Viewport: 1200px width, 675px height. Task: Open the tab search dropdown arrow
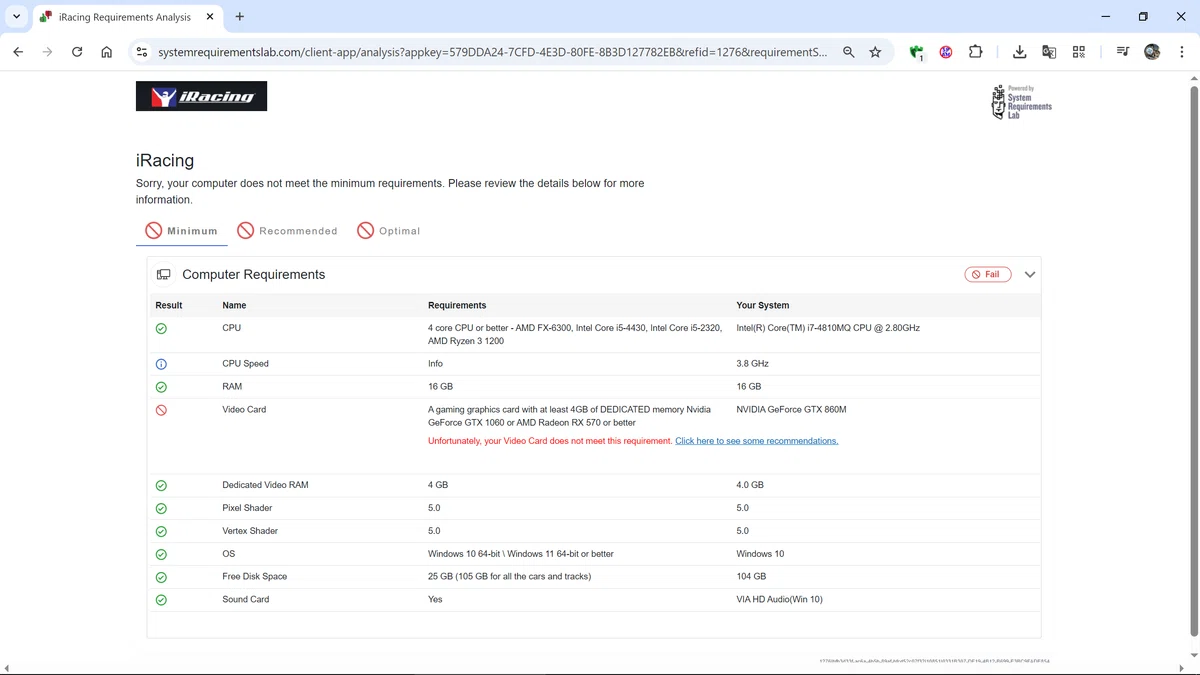pyautogui.click(x=16, y=16)
